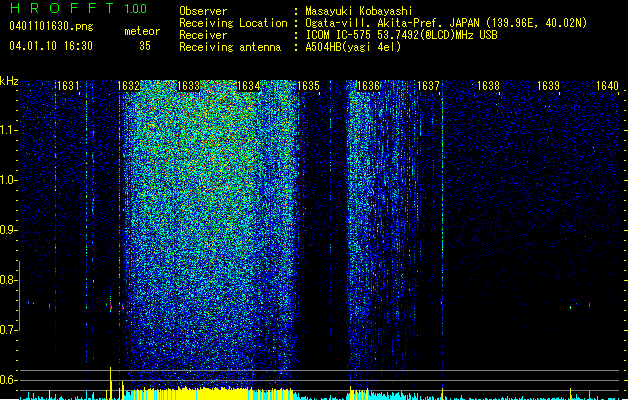Click the Receiving antenna label
Screen dimensions: 629x400
[230, 47]
